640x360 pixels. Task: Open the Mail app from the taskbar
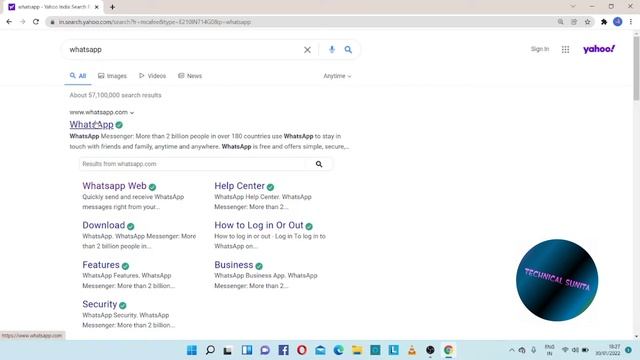320,350
